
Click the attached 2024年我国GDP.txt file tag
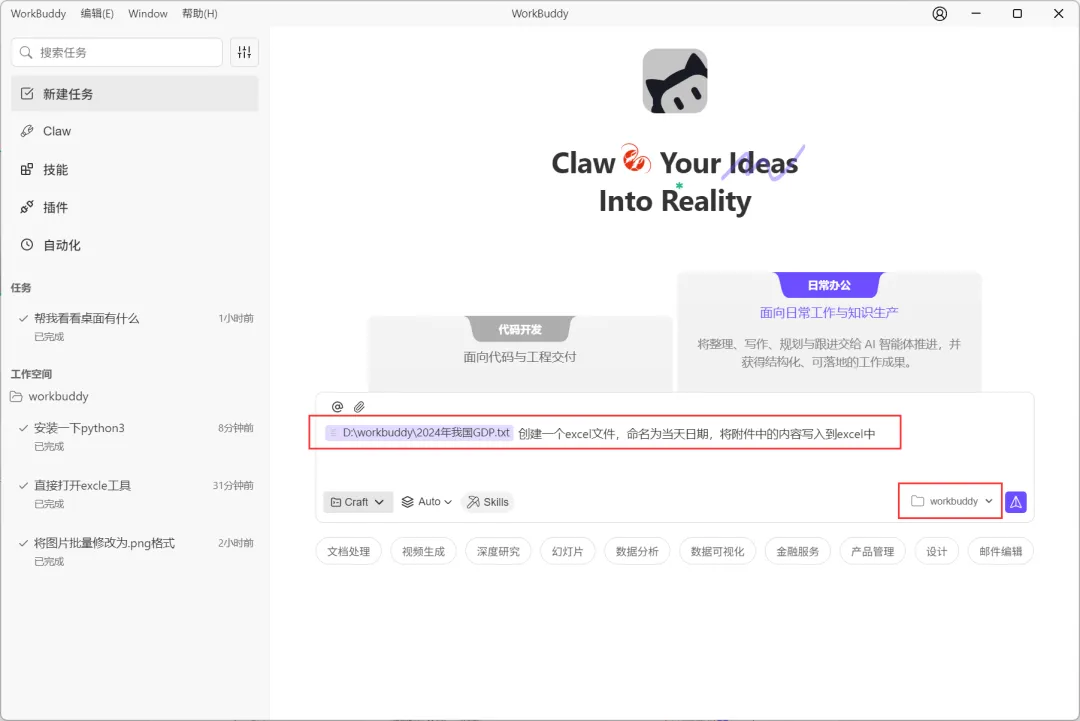[x=419, y=433]
